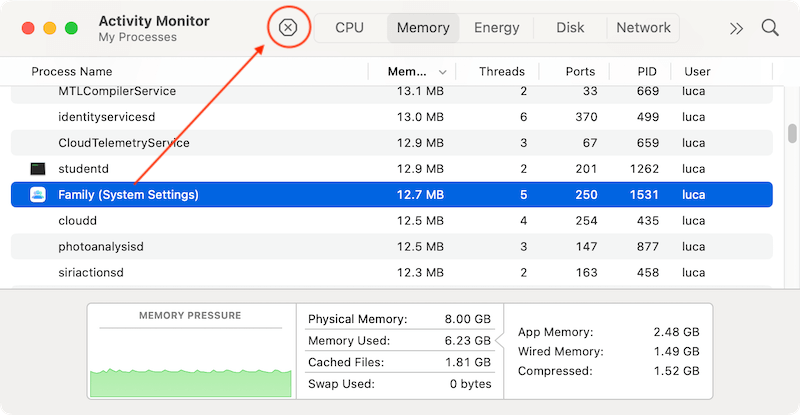Click the vertical scrollbar thumb

click(x=792, y=133)
